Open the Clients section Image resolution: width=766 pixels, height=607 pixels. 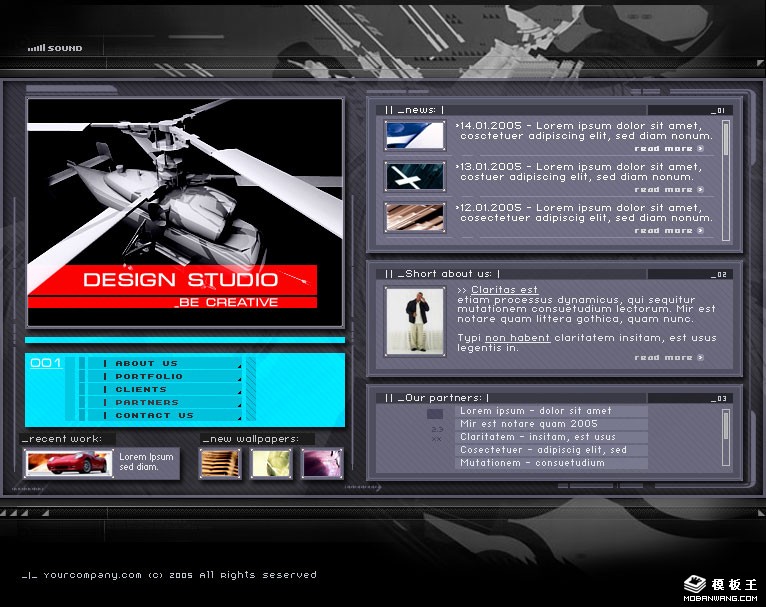(x=141, y=389)
